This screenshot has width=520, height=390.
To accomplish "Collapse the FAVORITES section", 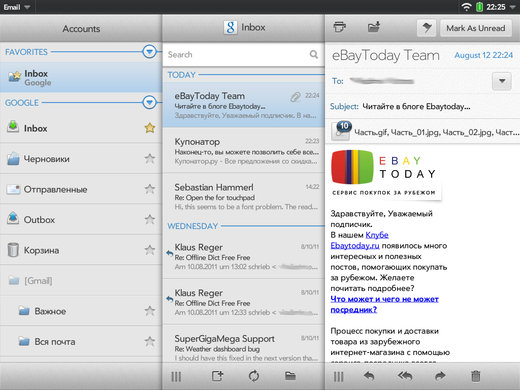I will [149, 52].
